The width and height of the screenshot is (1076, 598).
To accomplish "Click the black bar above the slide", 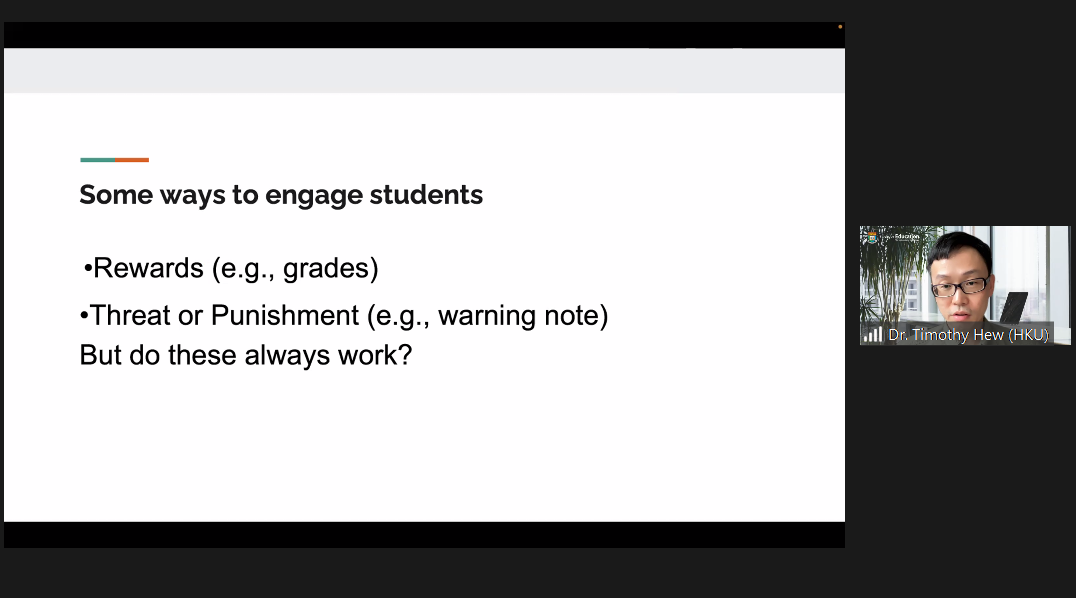I will tap(424, 35).
